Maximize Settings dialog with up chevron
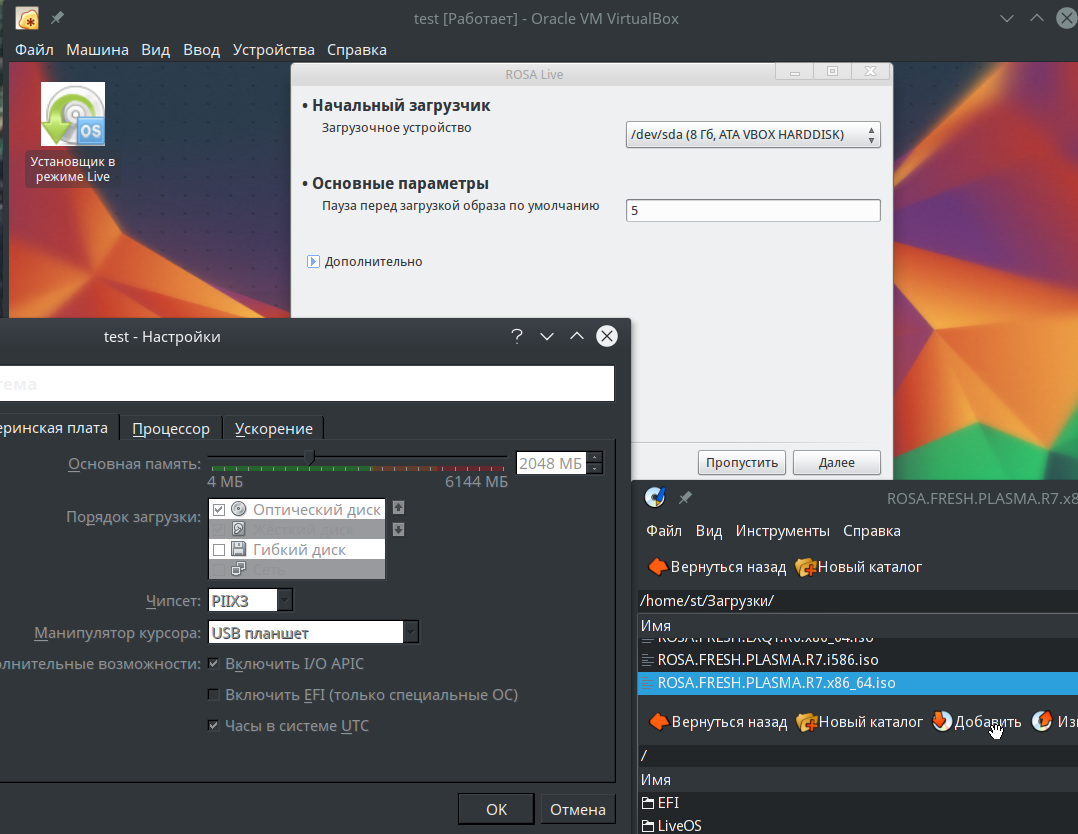 pyautogui.click(x=577, y=336)
